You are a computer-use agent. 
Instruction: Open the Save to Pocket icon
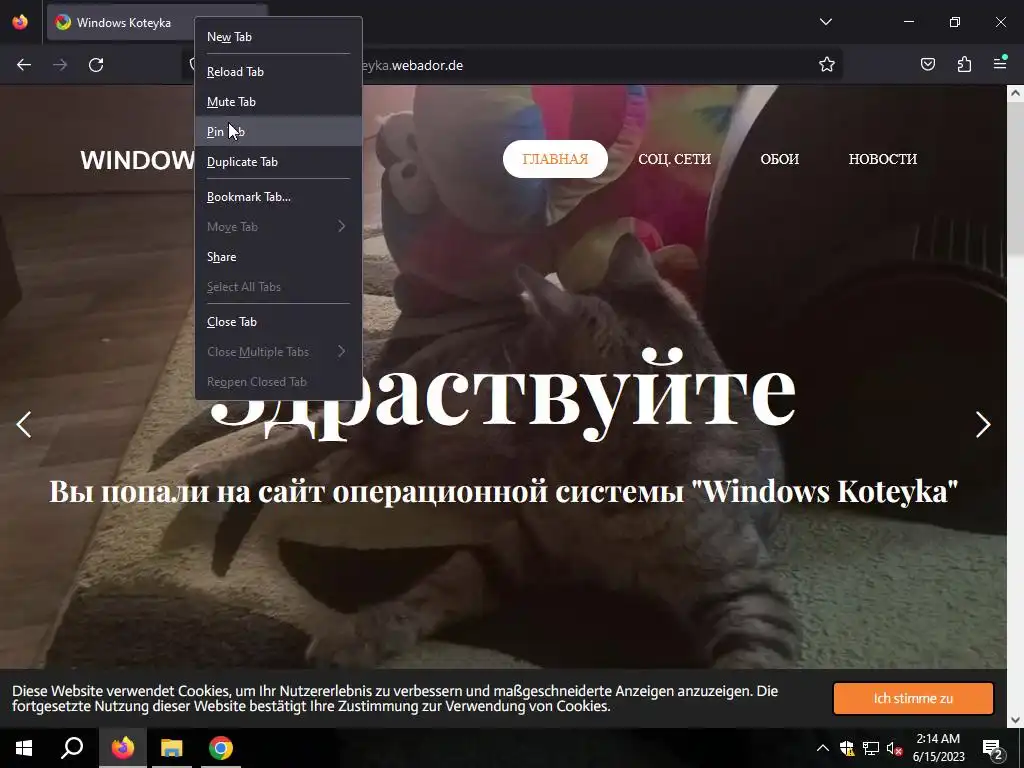click(928, 64)
